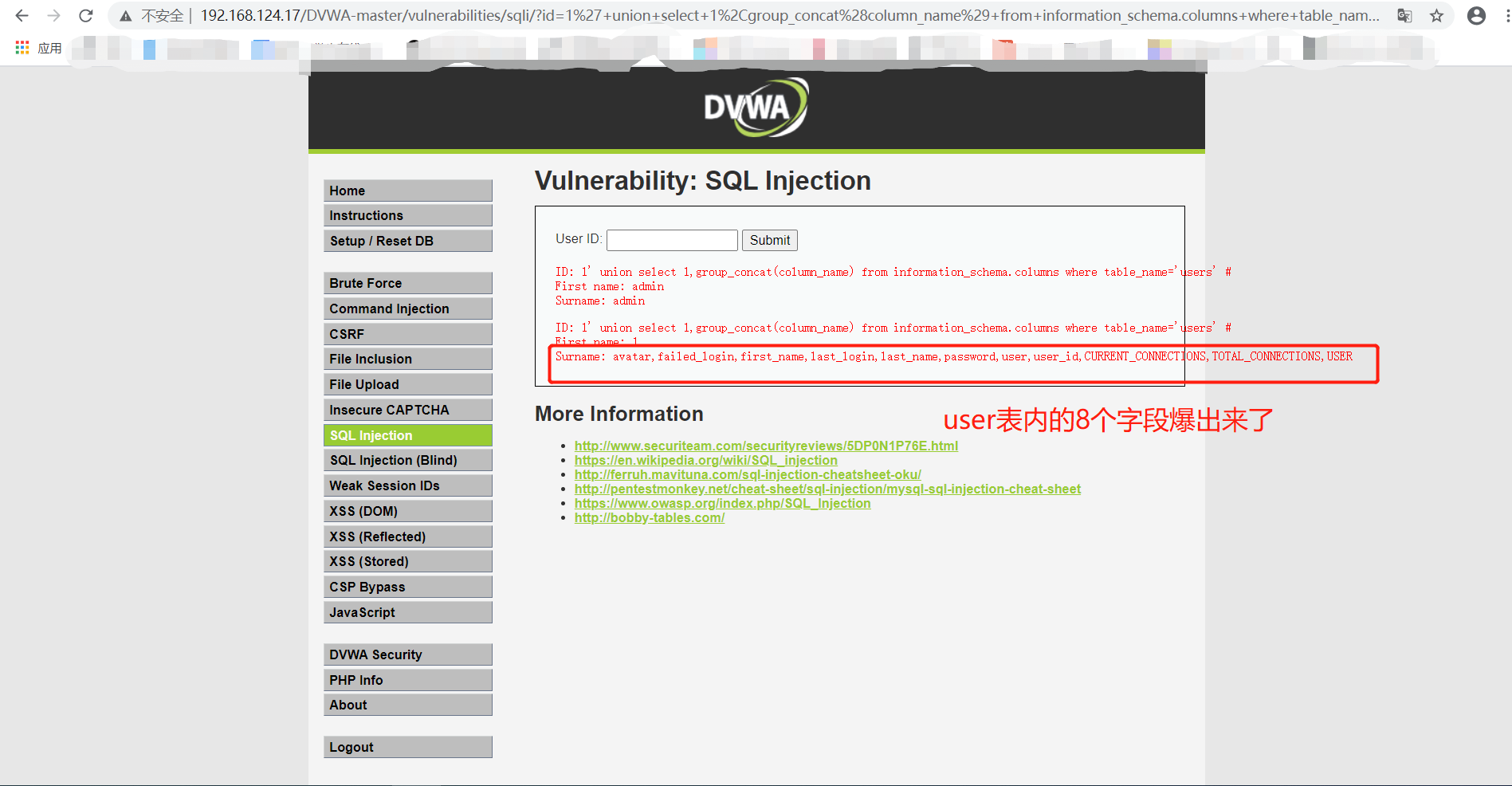Open CSP Bypass page
The image size is (1512, 786).
point(408,587)
